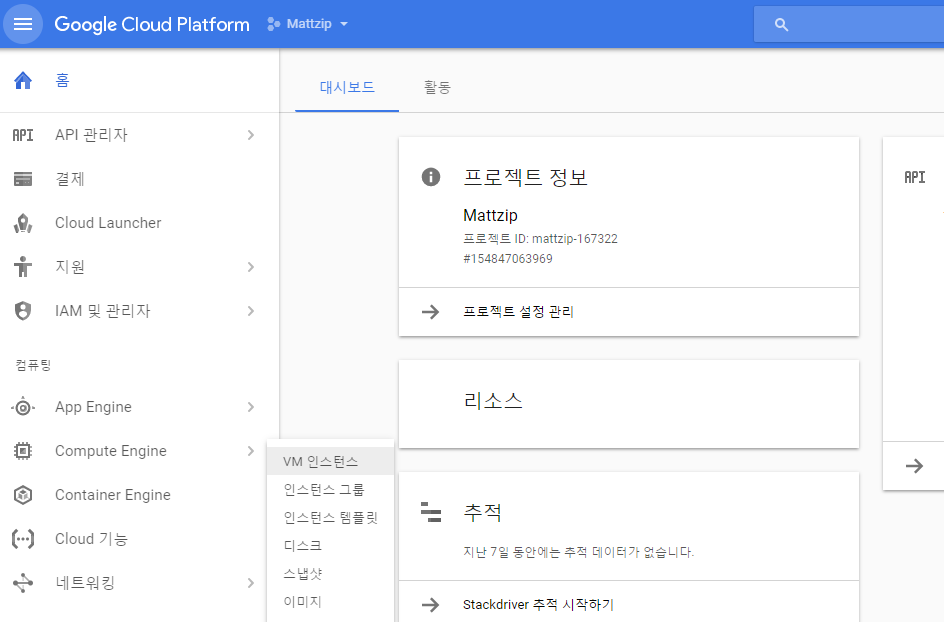Click the 네트워킹 network icon

(x=23, y=583)
